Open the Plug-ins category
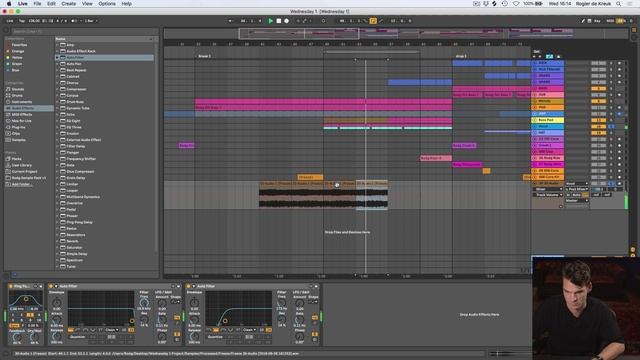Image resolution: width=640 pixels, height=360 pixels. click(18, 127)
